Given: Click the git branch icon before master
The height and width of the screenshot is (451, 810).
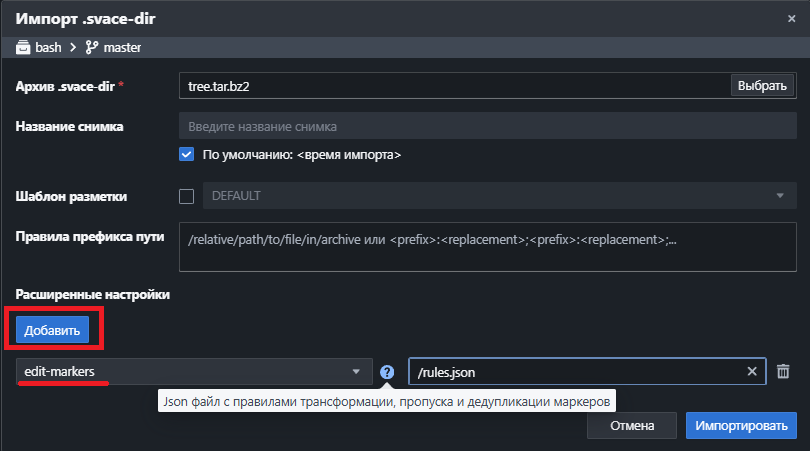Looking at the screenshot, I should pos(93,47).
